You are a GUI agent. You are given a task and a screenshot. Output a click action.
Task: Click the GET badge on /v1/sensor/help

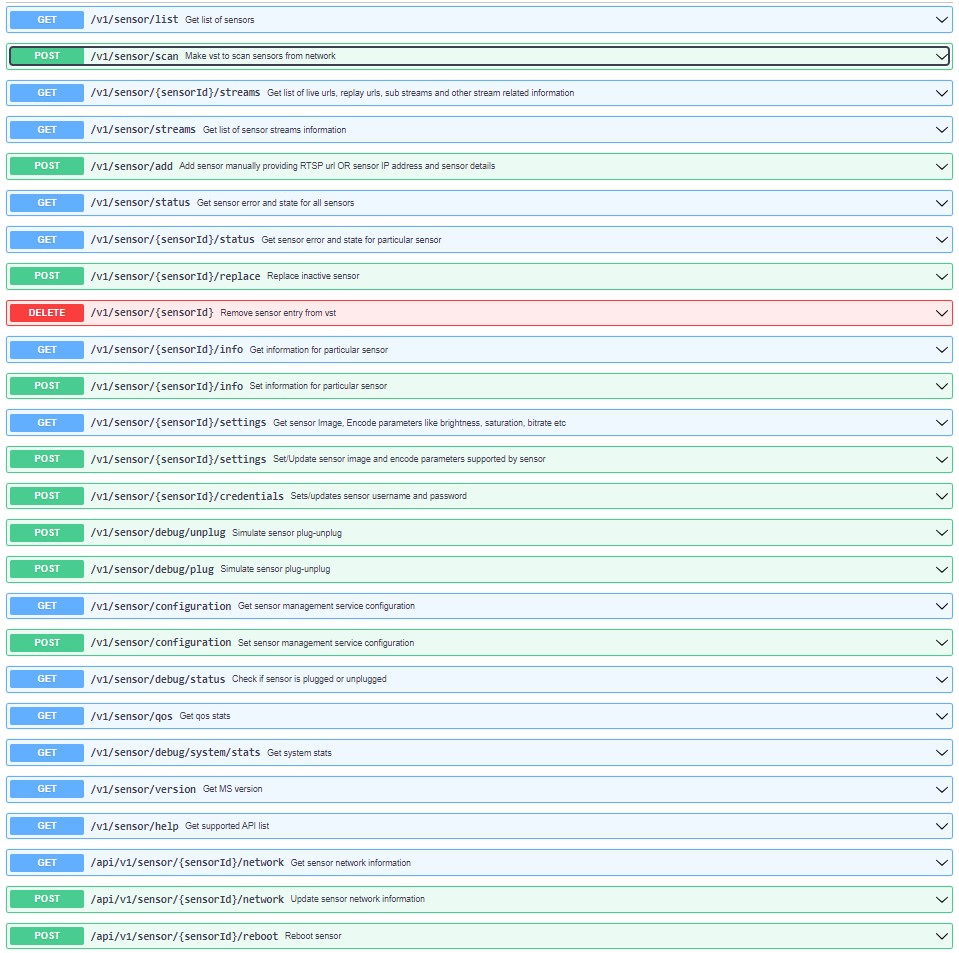(x=45, y=825)
